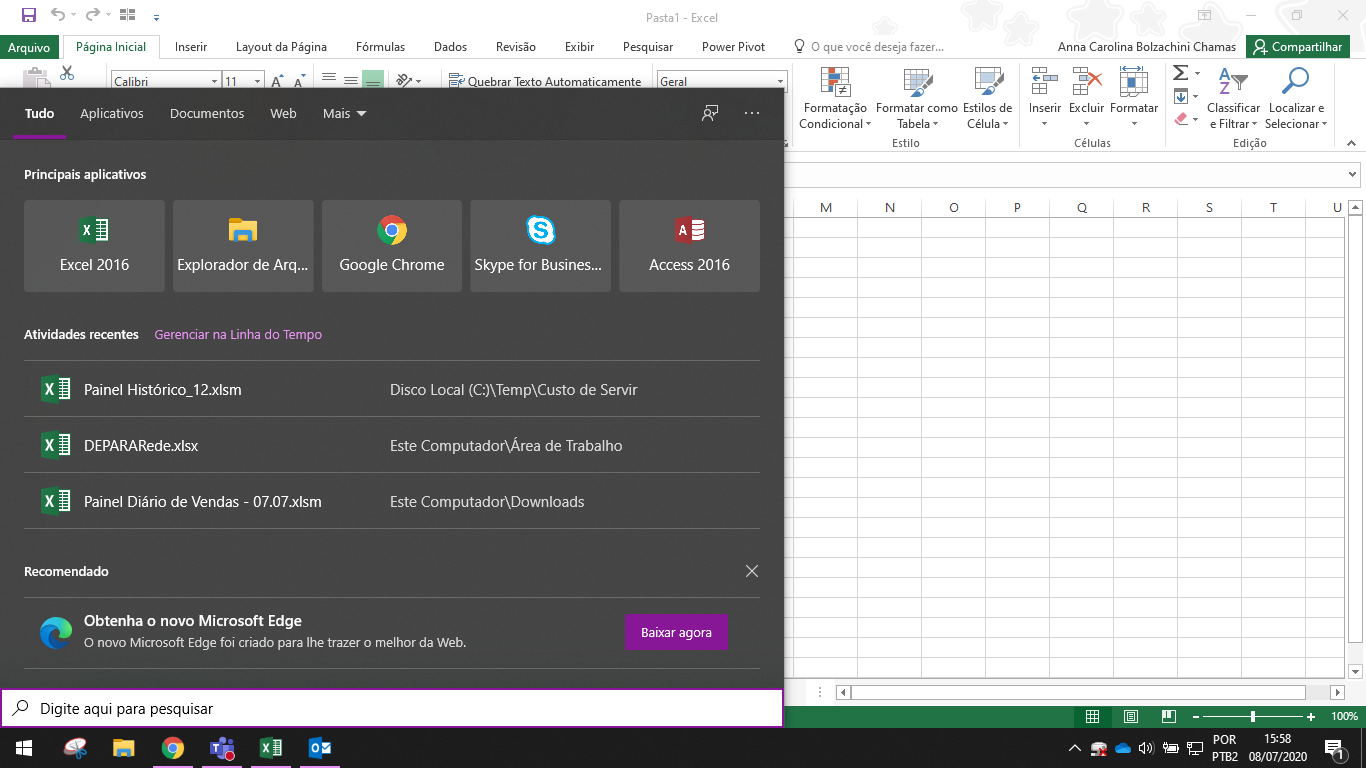Dismiss the Recomendado section with X
Screen dimensions: 1366x768
point(752,571)
